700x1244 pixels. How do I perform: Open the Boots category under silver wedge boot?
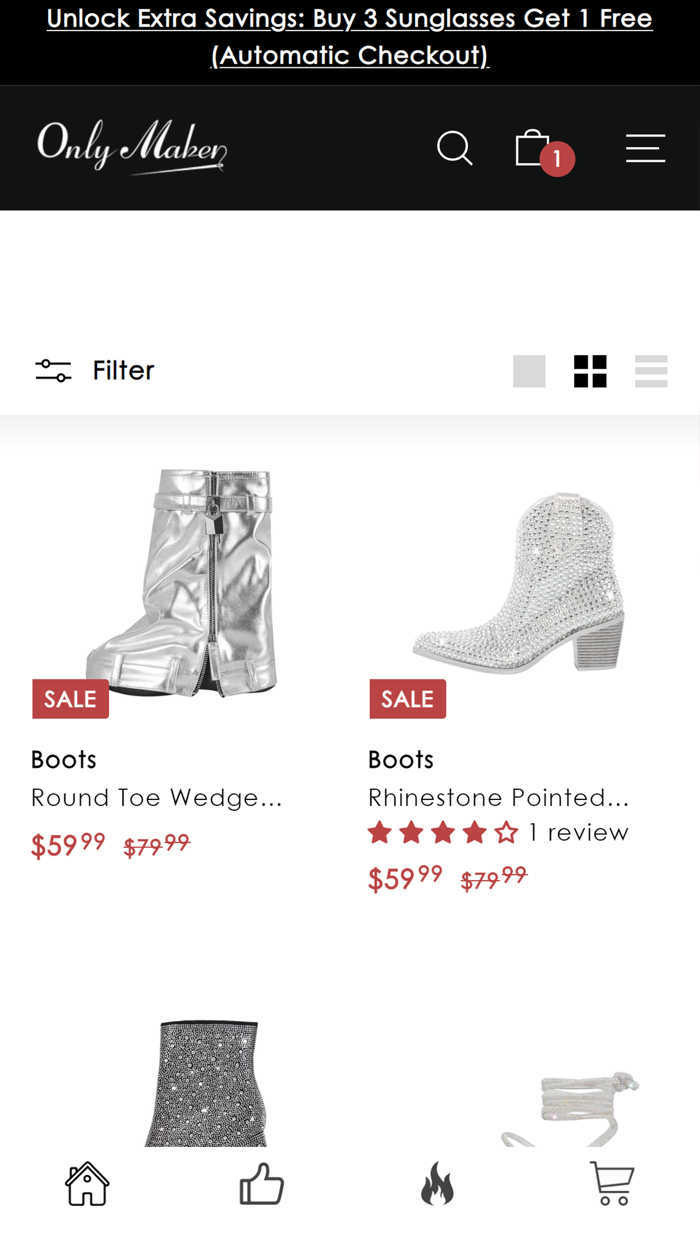pos(63,759)
